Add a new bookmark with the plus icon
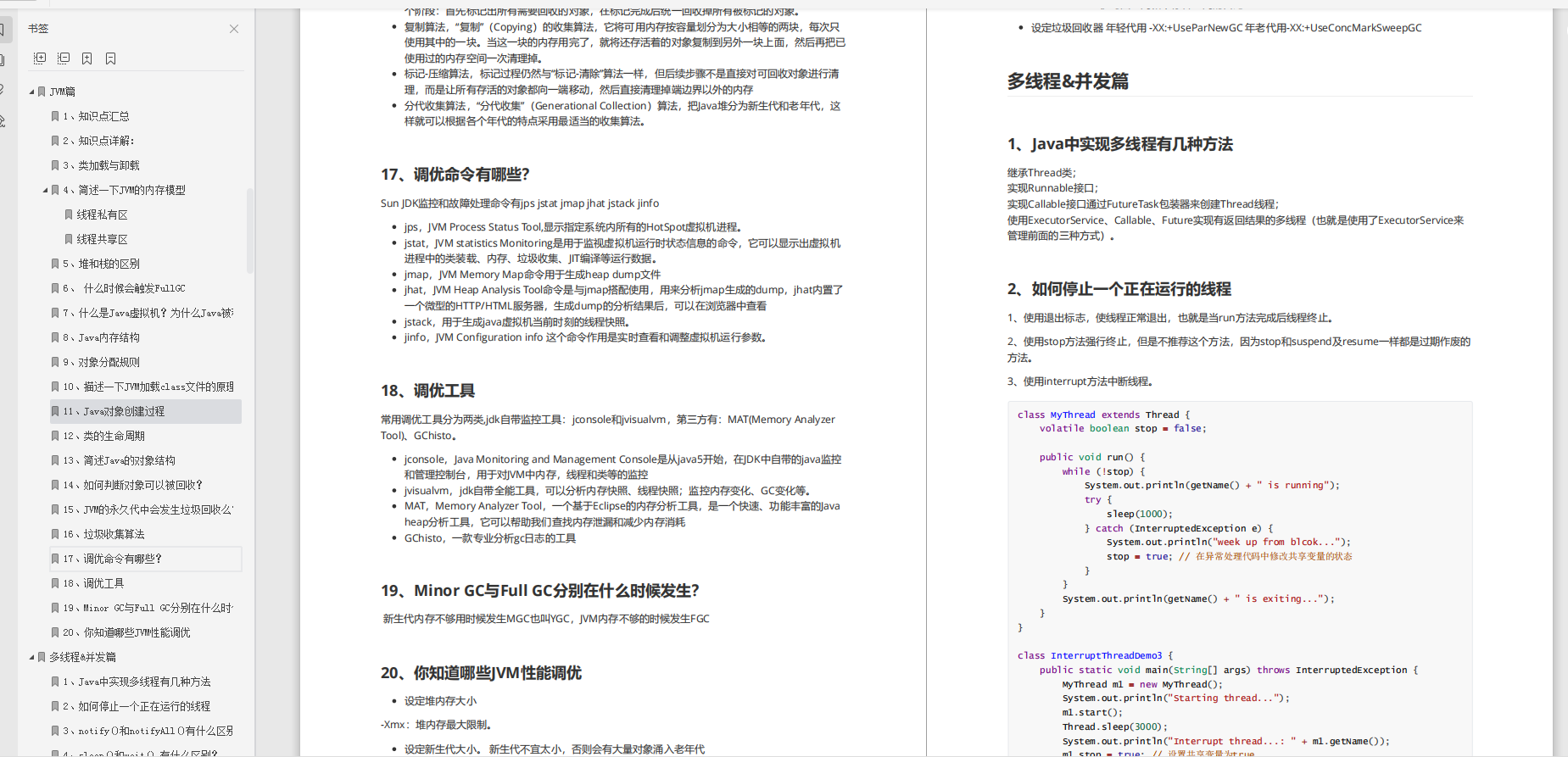 (x=87, y=58)
